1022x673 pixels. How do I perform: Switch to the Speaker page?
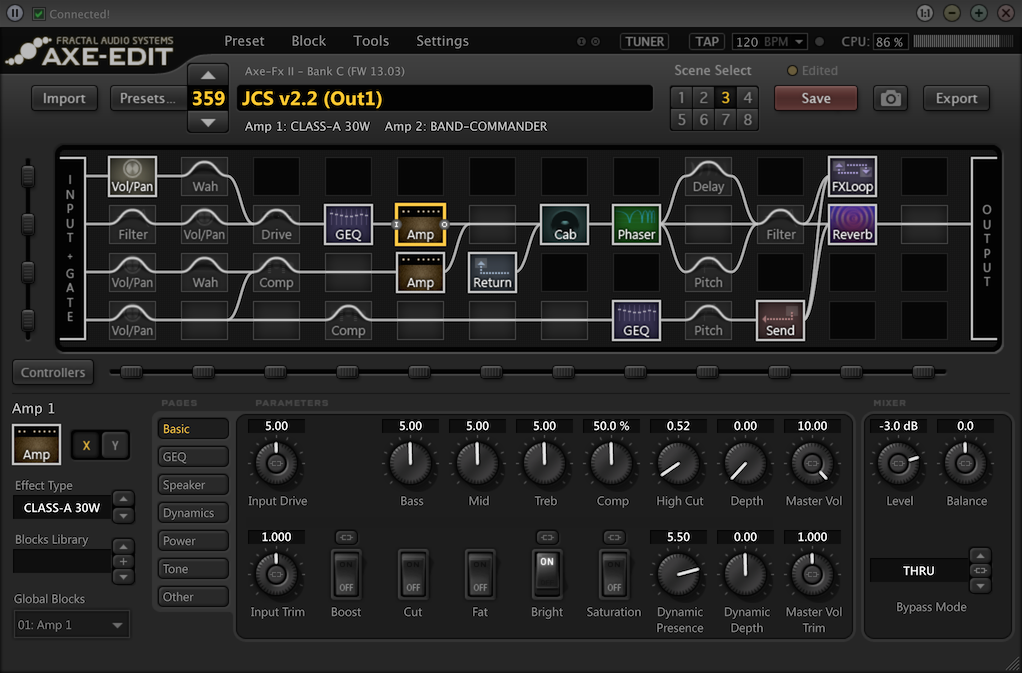pos(193,485)
